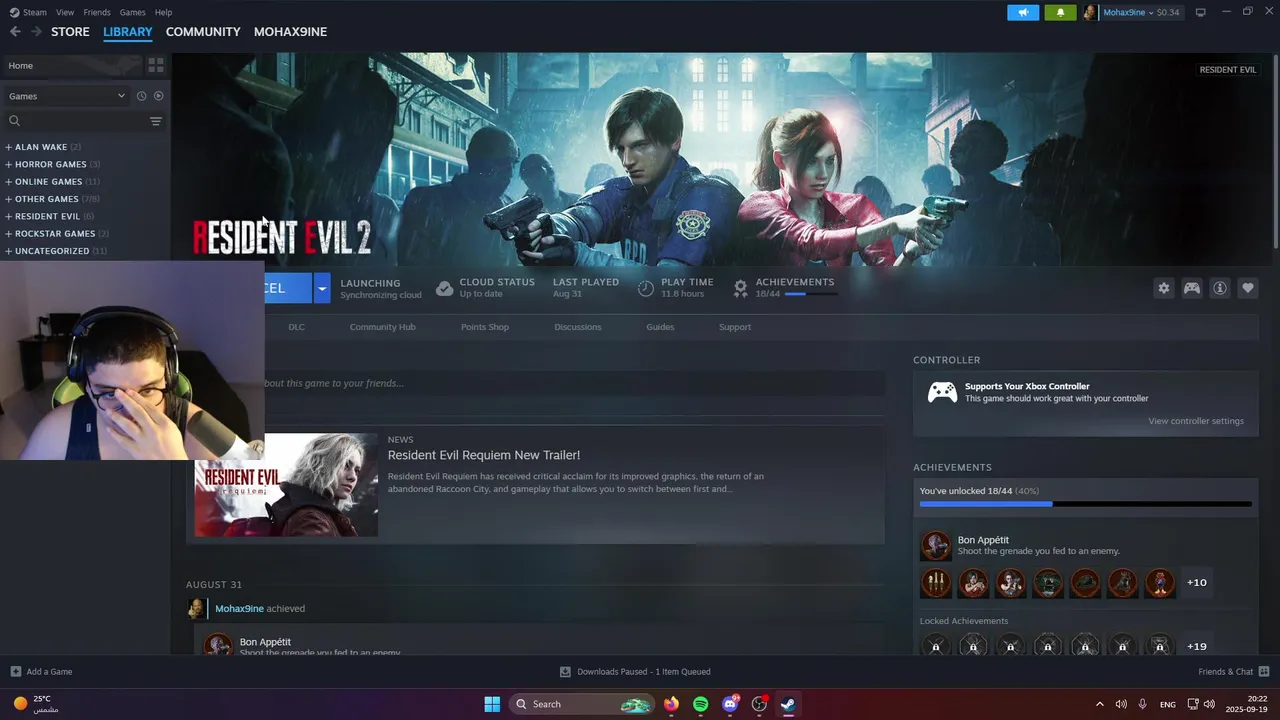The image size is (1280, 720).
Task: Open the Points Shop link
Action: point(485,327)
